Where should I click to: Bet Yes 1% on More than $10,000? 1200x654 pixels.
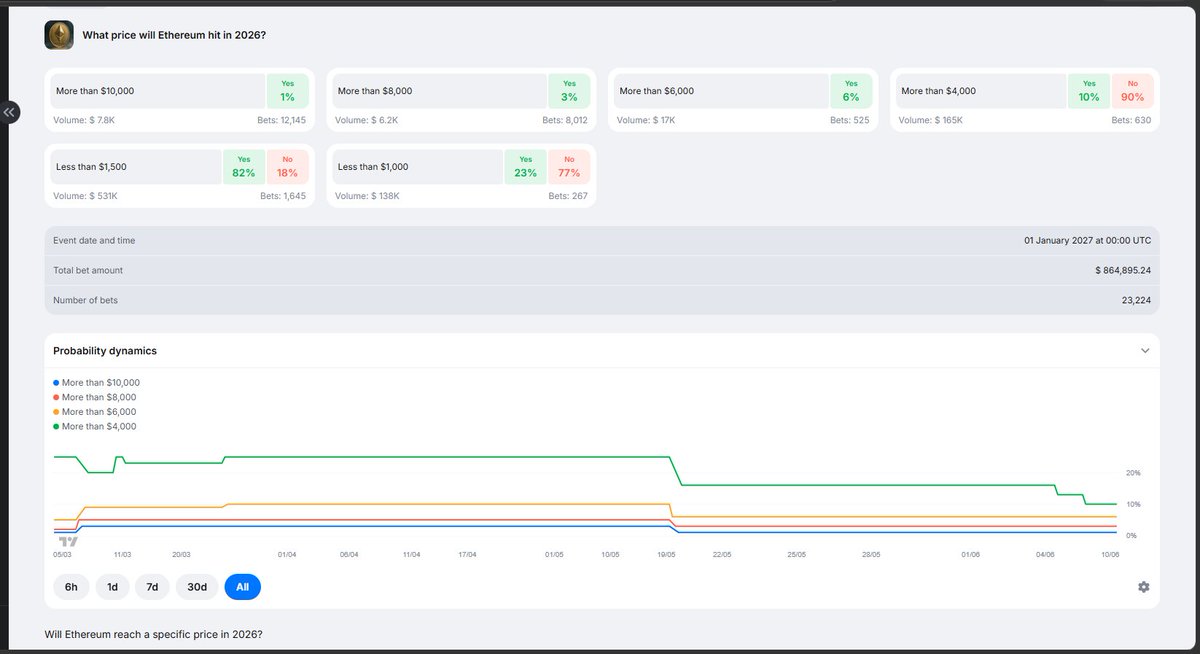click(288, 91)
